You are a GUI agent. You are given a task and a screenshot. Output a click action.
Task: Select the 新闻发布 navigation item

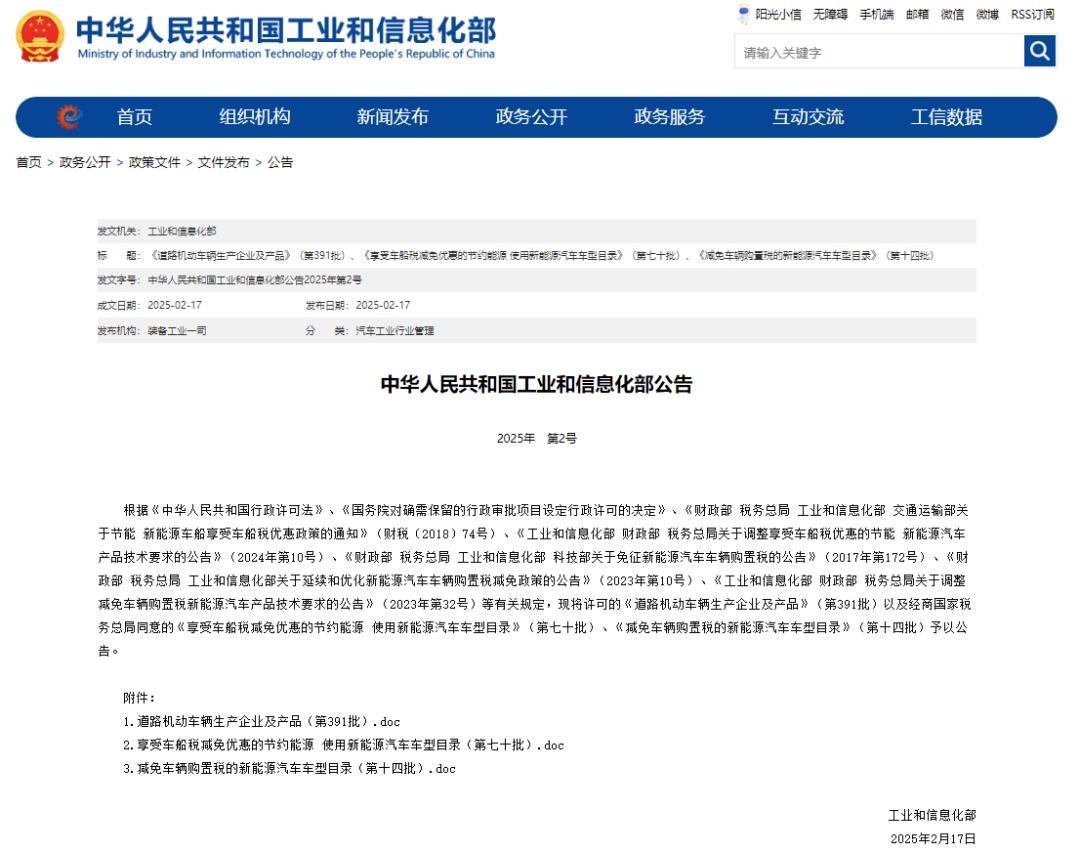(392, 117)
